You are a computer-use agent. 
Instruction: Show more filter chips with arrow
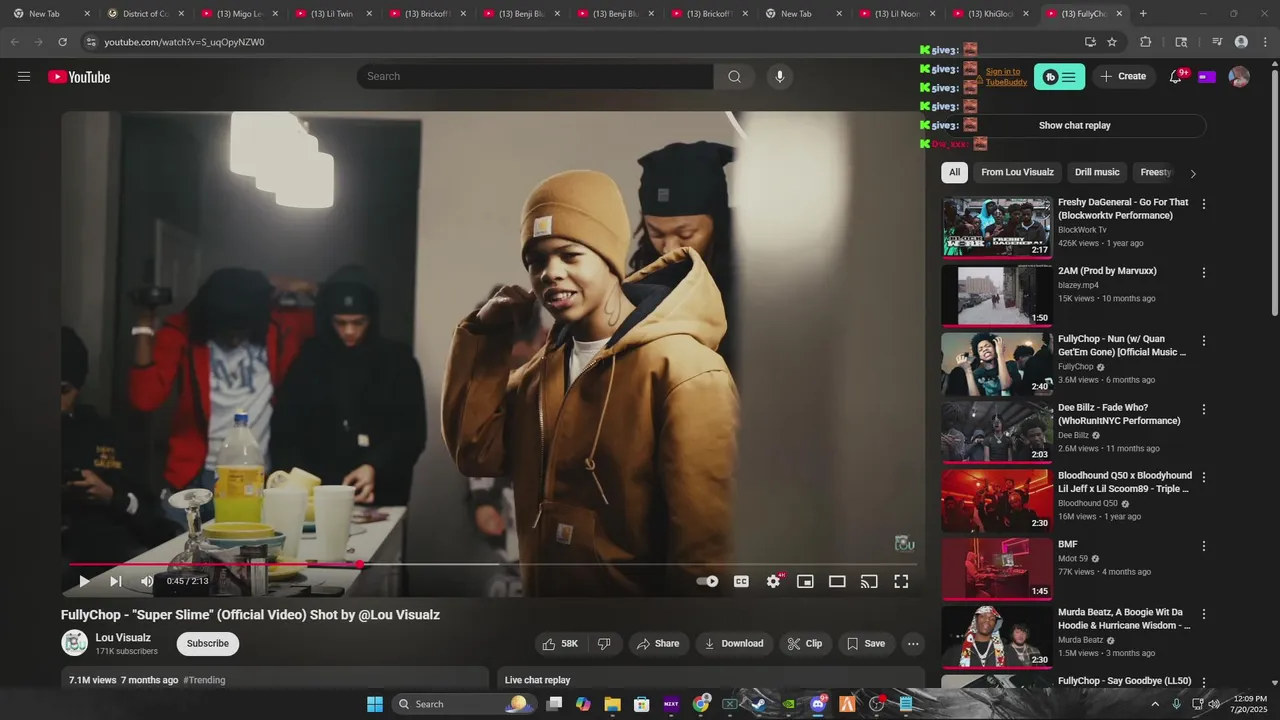click(1192, 173)
